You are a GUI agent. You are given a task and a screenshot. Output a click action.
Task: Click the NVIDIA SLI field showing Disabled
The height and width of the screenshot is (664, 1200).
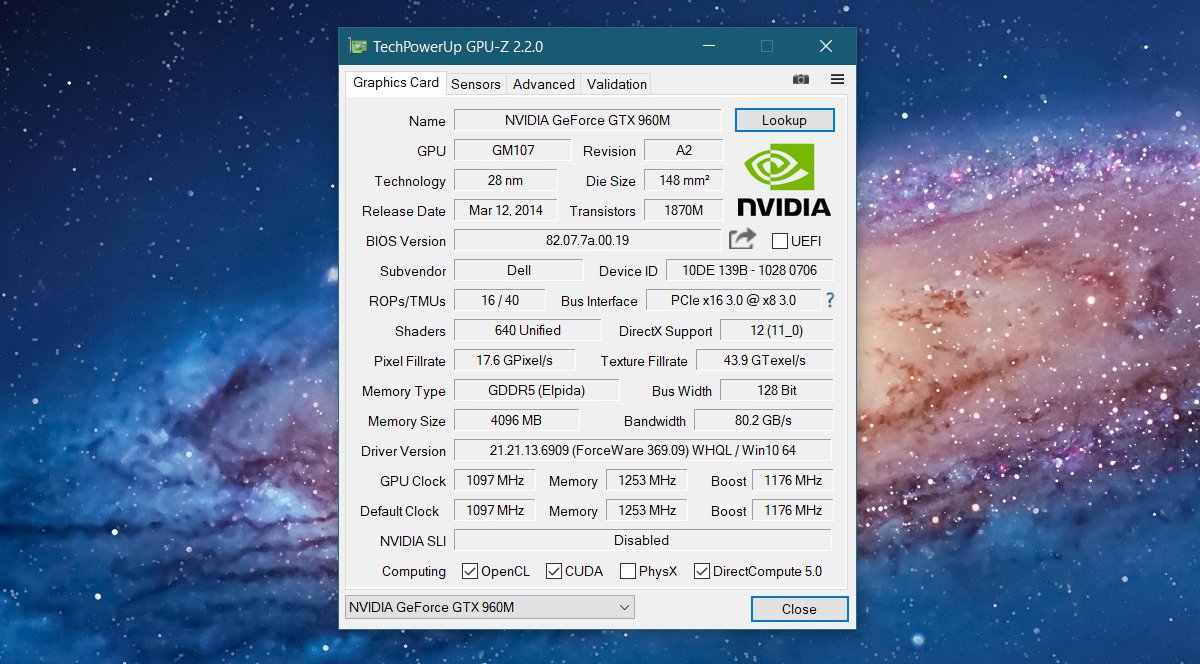(x=642, y=540)
